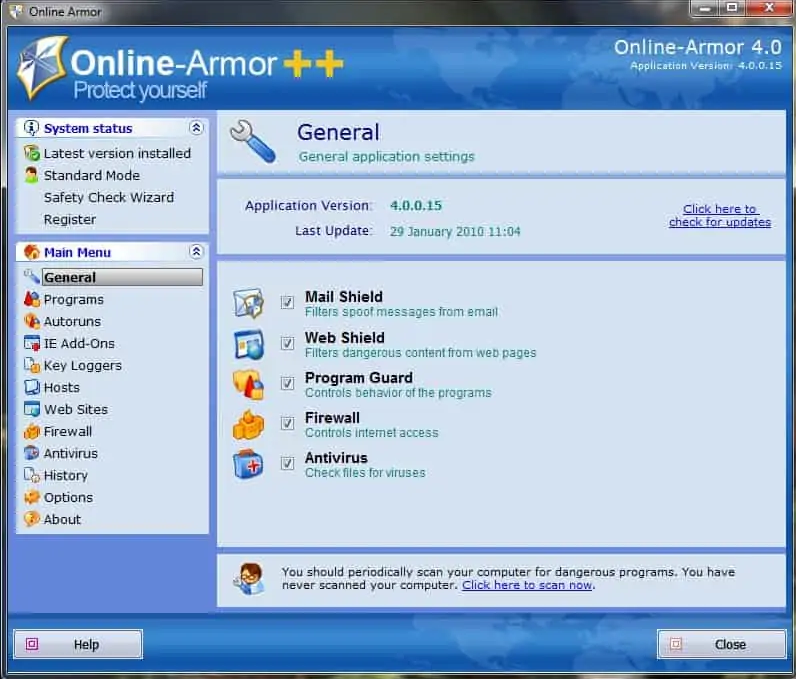Click the Autoruns icon in sidebar
Viewport: 796px width, 679px height.
(31, 321)
